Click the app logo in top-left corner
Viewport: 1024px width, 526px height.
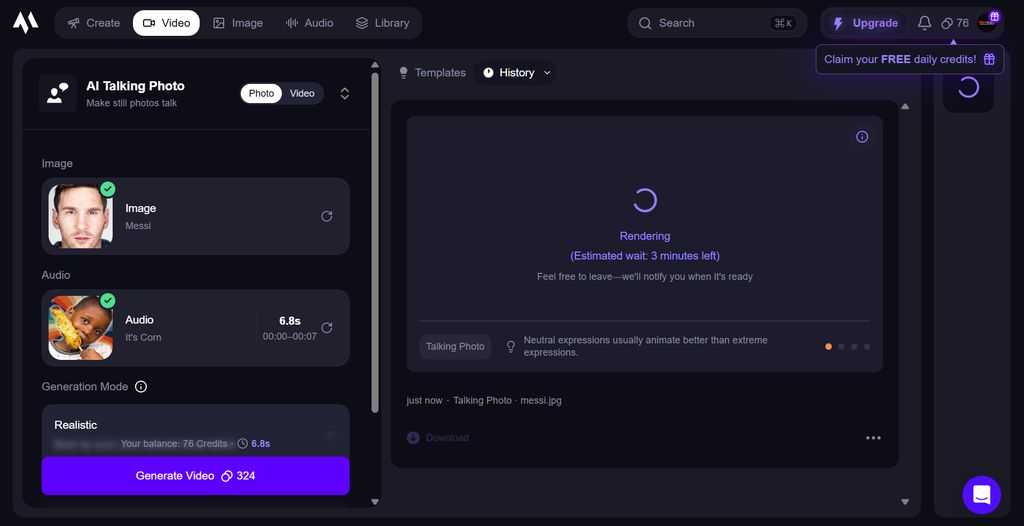(25, 23)
